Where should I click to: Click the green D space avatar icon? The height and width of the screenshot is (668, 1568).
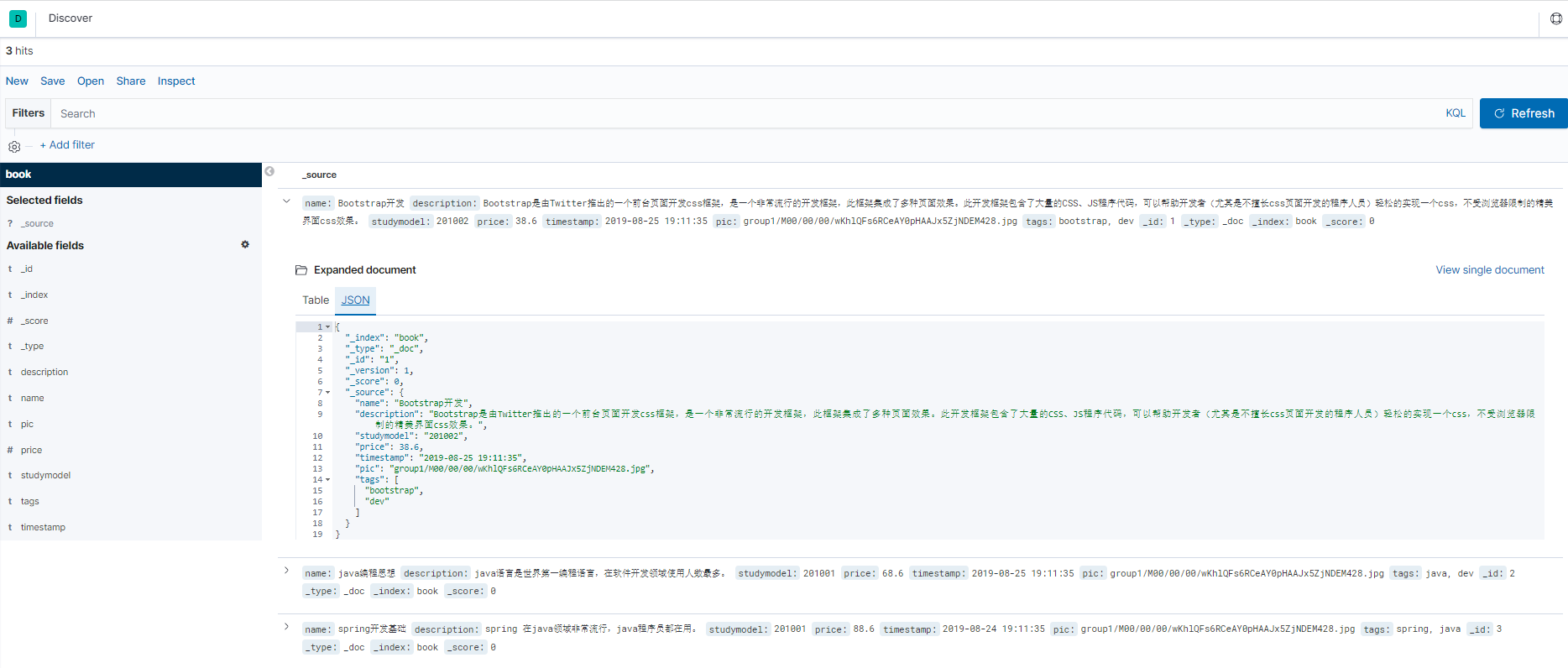pos(18,18)
